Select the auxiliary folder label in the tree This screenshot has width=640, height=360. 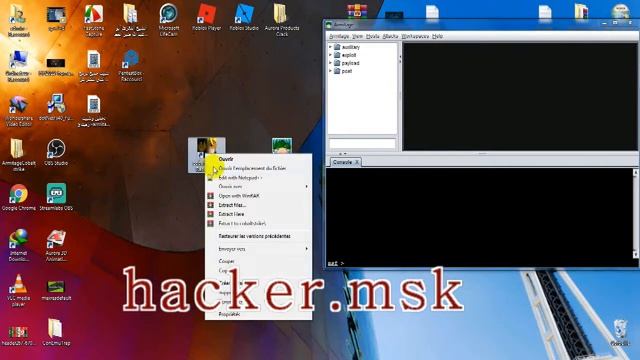tap(351, 47)
